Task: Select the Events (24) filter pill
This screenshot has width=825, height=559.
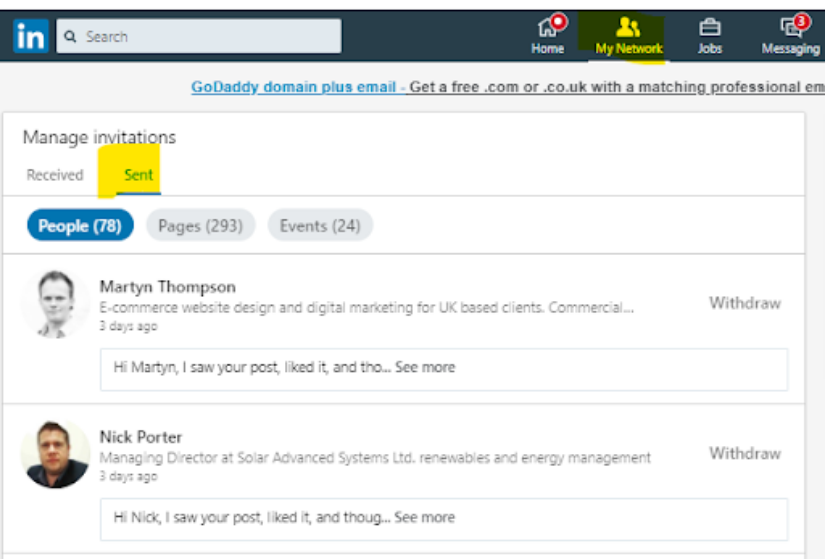Action: point(320,225)
